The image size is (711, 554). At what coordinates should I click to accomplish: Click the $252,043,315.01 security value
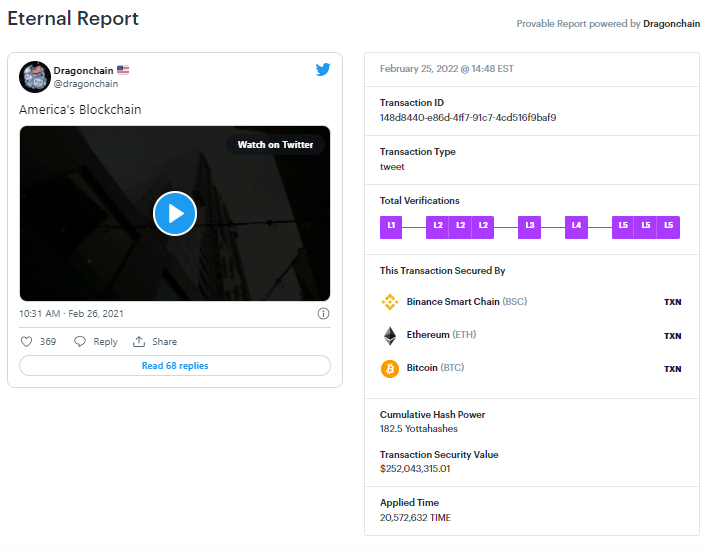pyautogui.click(x=415, y=469)
